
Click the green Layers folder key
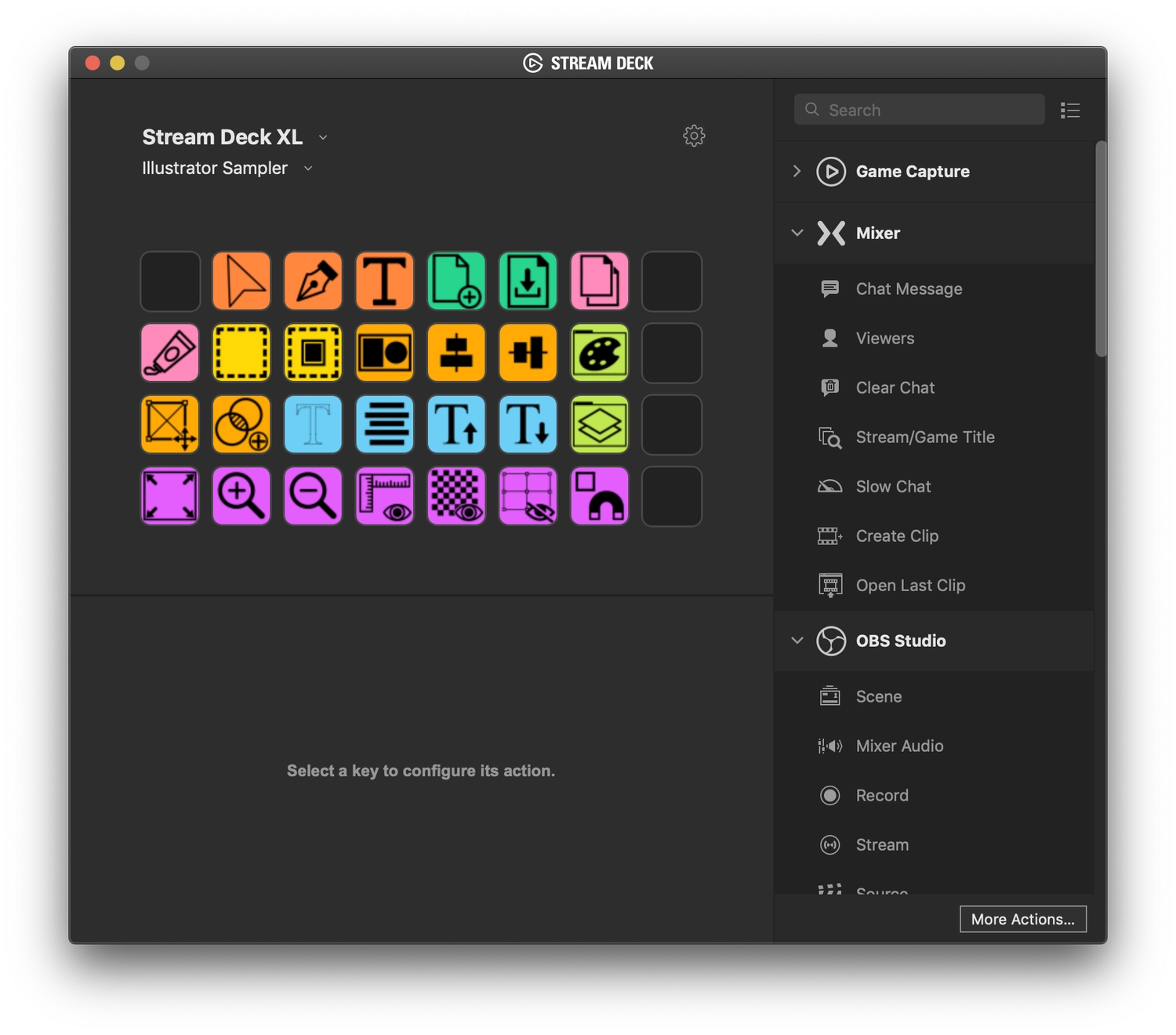pyautogui.click(x=600, y=424)
